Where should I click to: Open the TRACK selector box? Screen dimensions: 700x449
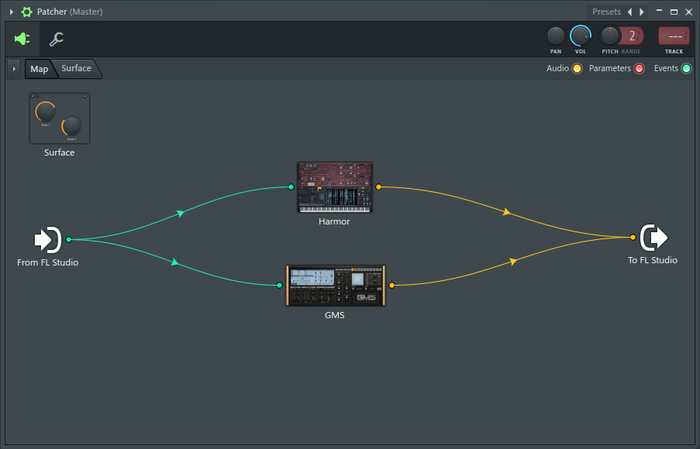pyautogui.click(x=674, y=36)
